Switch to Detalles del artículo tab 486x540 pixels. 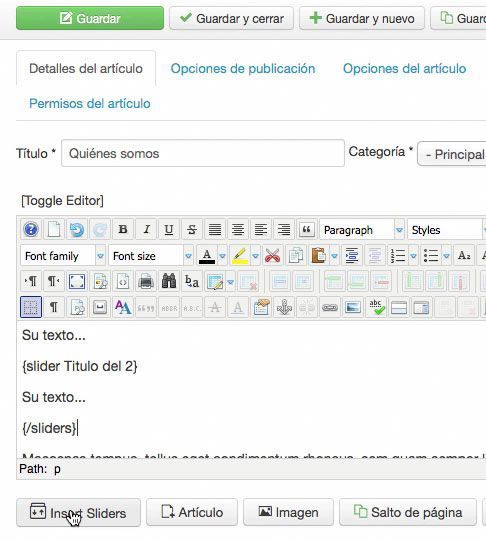pyautogui.click(x=86, y=69)
